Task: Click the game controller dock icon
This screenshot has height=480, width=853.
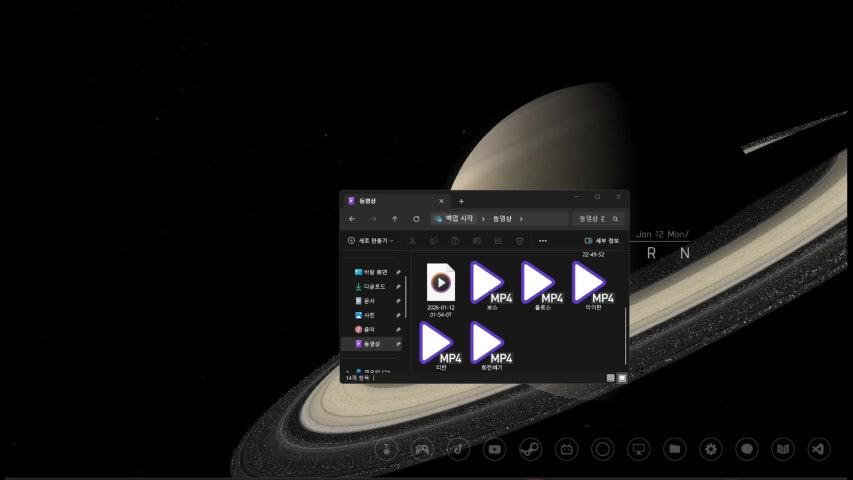Action: point(422,450)
